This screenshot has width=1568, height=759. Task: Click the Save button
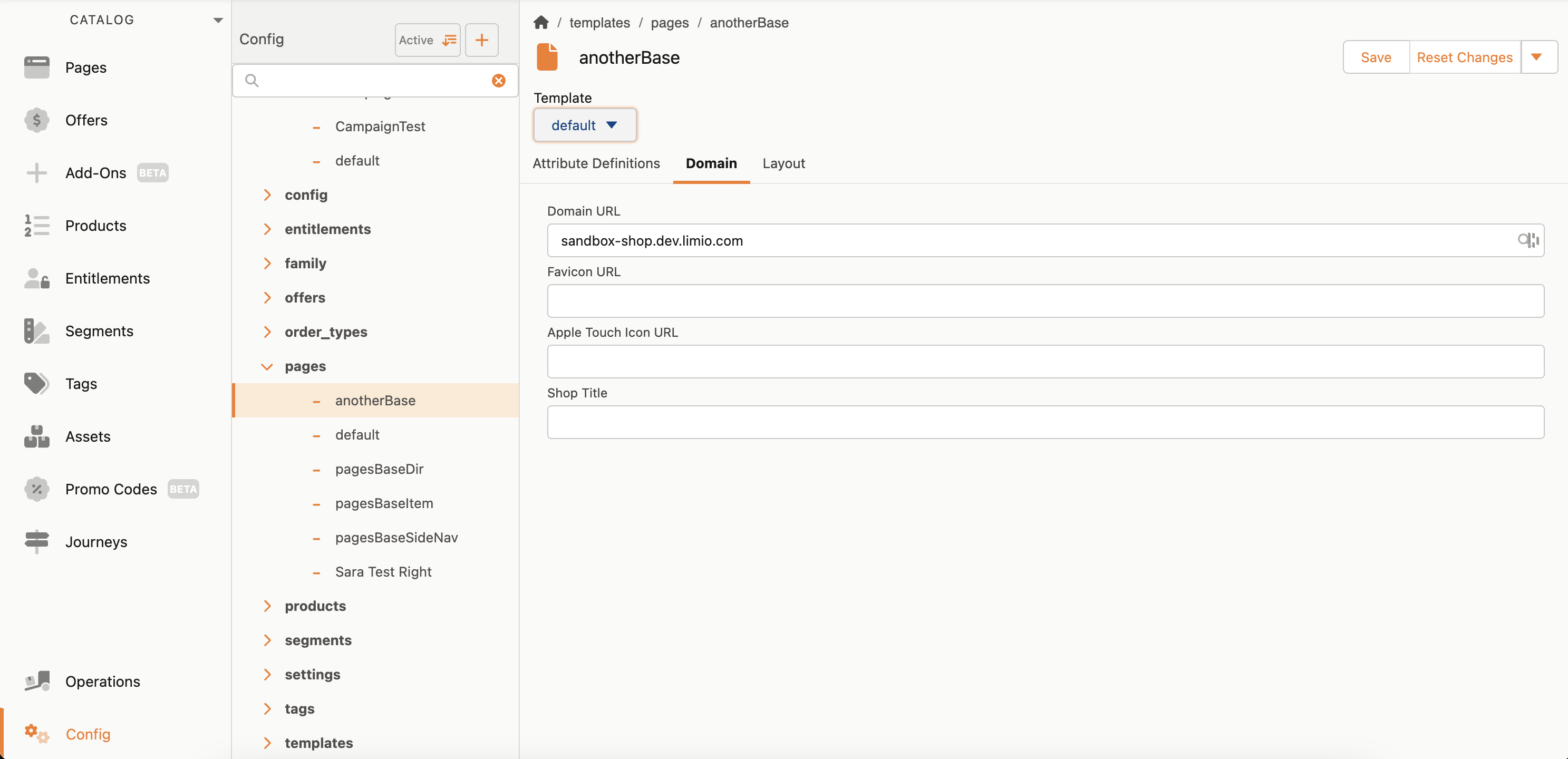coord(1376,57)
